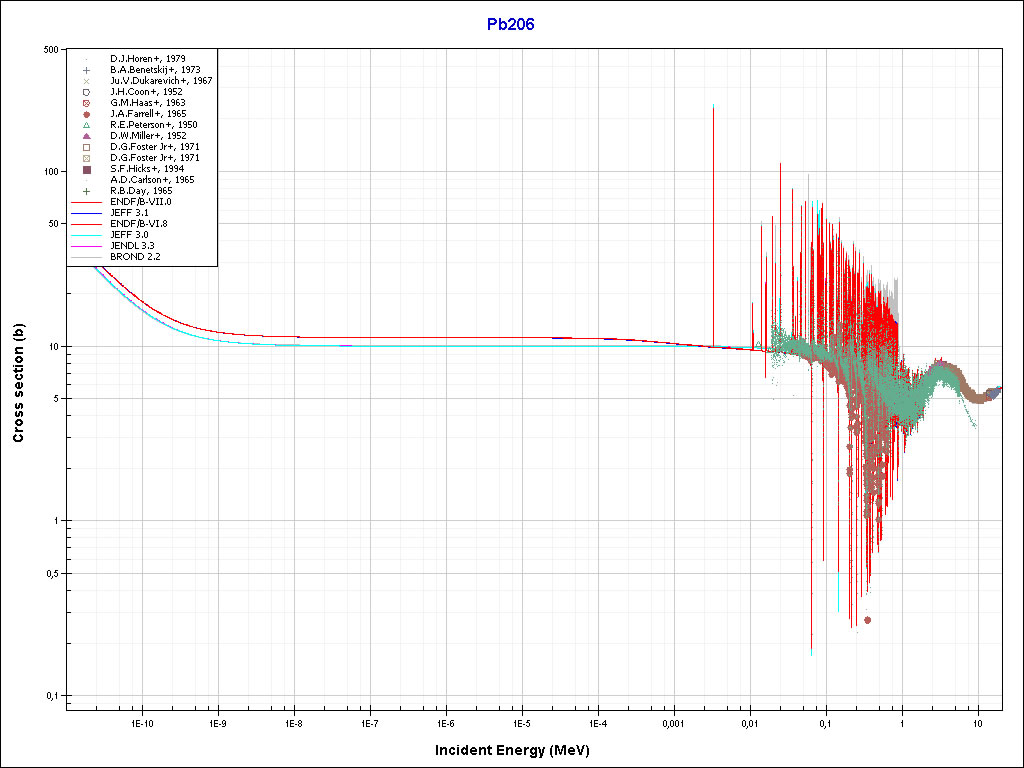Select the gray BROND 2.2 line swatch

87,257
